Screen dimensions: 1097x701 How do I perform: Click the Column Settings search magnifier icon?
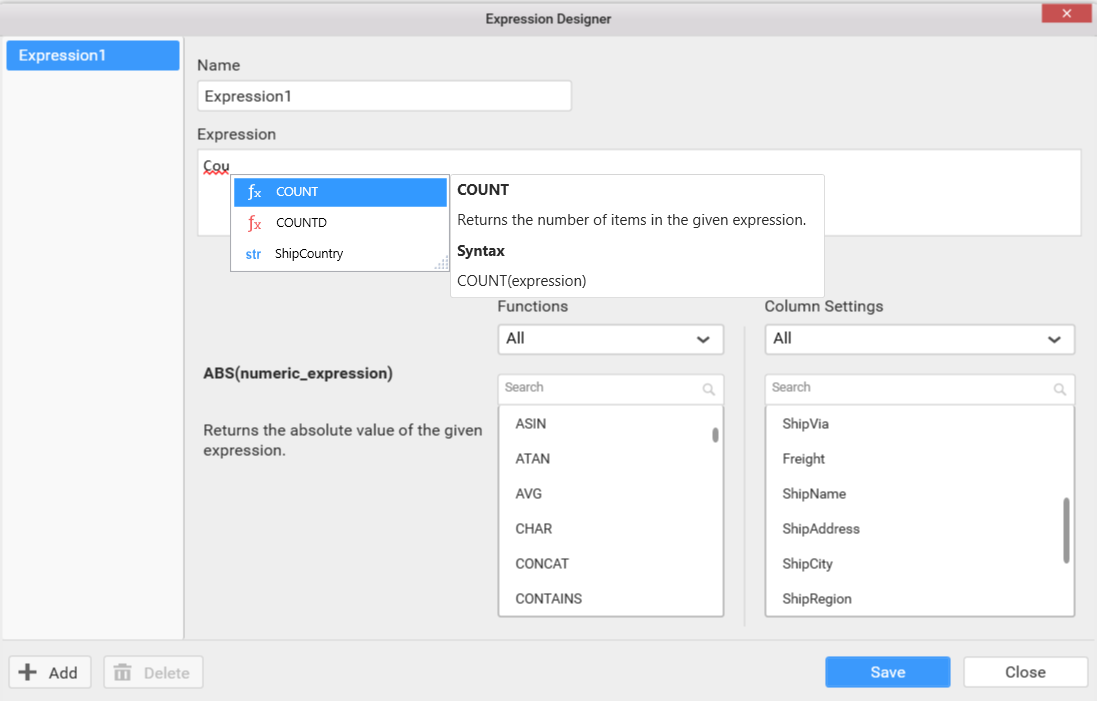(x=1059, y=389)
